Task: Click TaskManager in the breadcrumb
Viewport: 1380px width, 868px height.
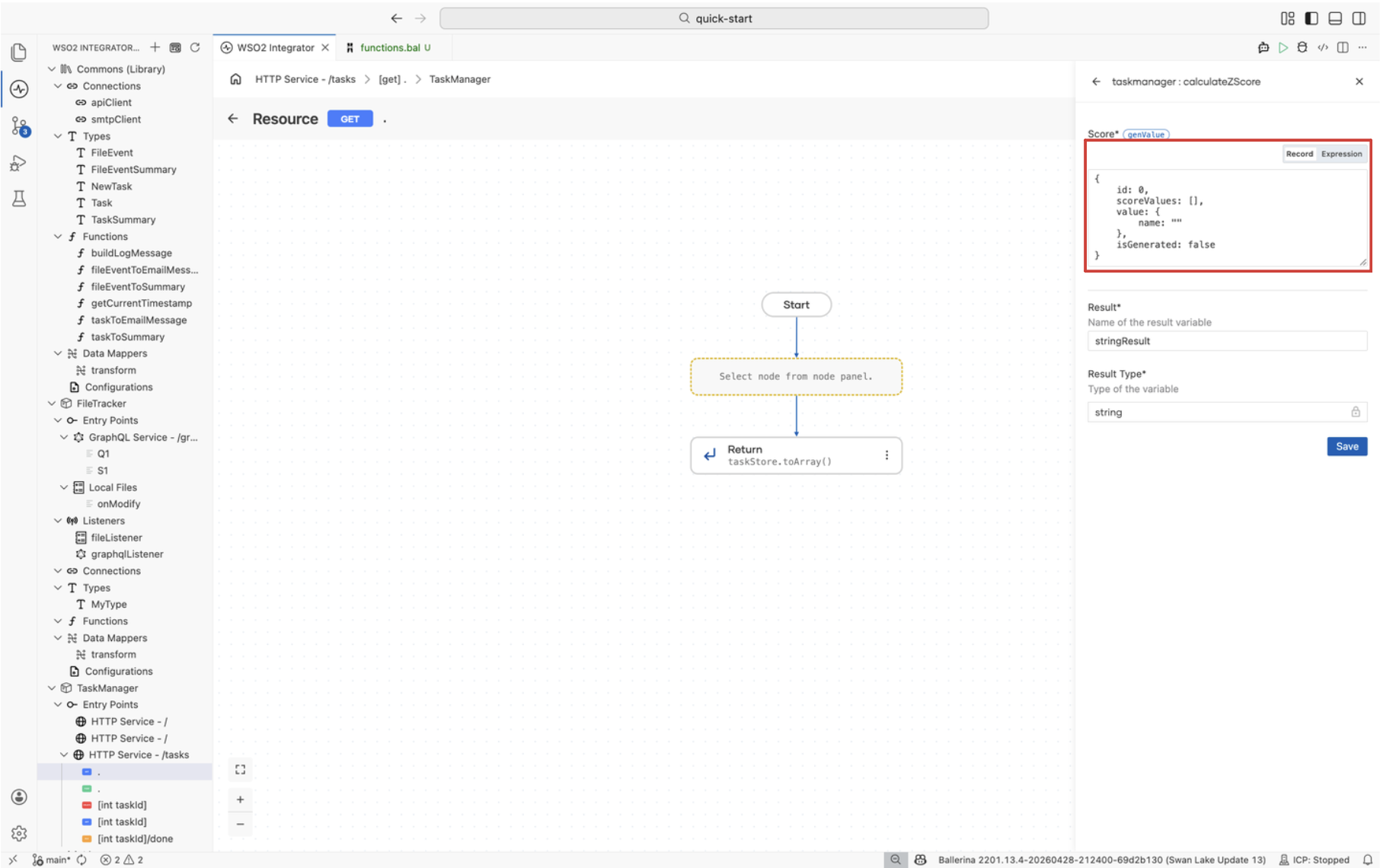Action: (460, 79)
